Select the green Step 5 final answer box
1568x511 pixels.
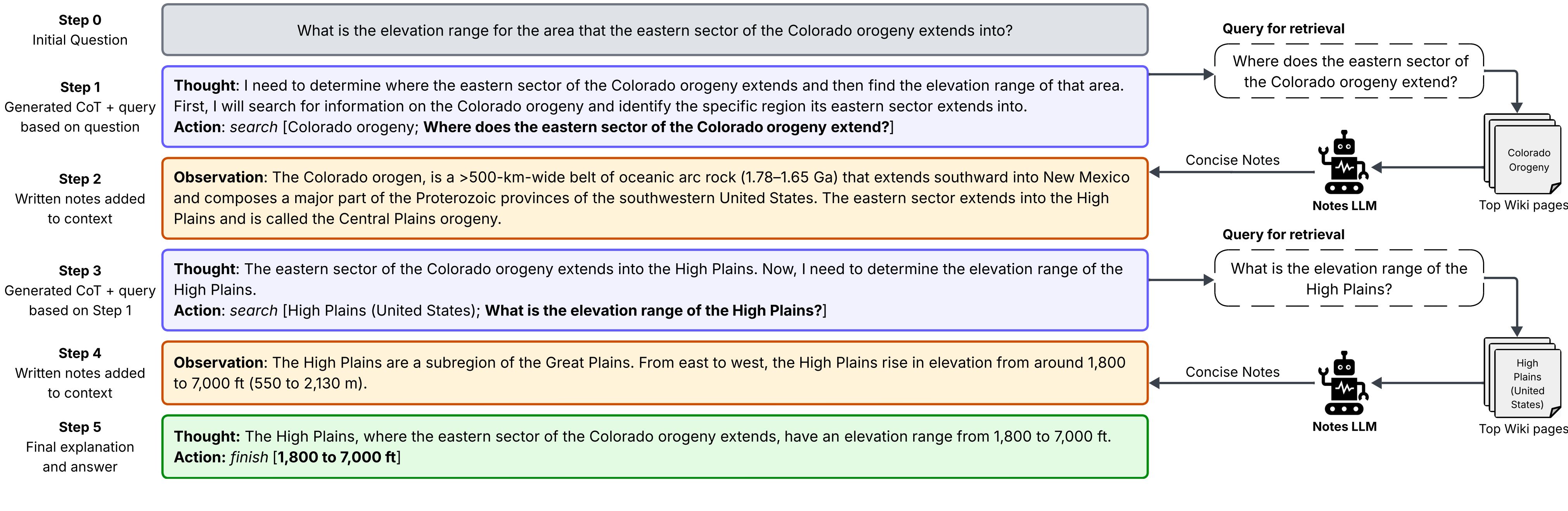tap(655, 447)
